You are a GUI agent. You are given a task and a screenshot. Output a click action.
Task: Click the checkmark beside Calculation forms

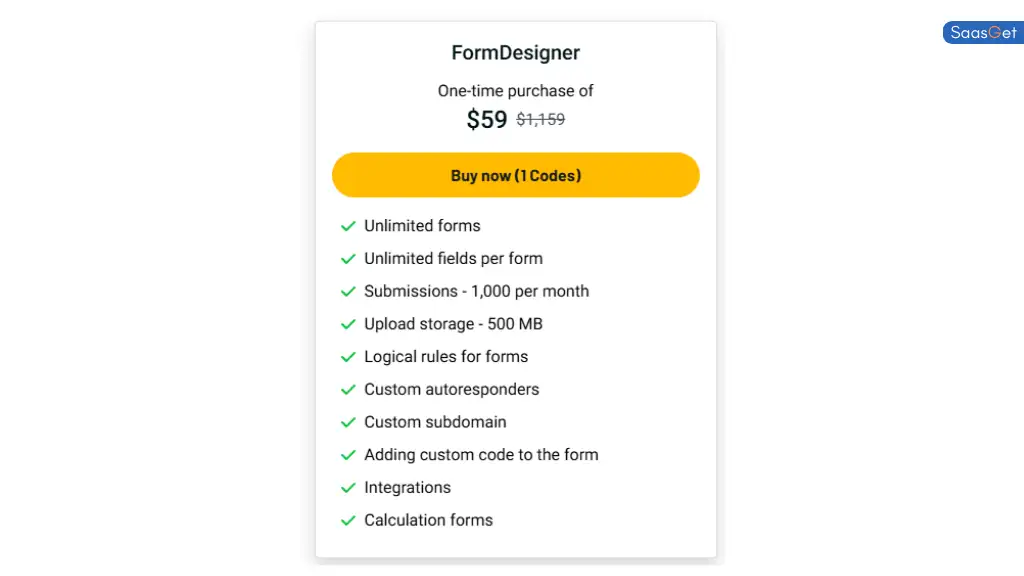(x=348, y=520)
